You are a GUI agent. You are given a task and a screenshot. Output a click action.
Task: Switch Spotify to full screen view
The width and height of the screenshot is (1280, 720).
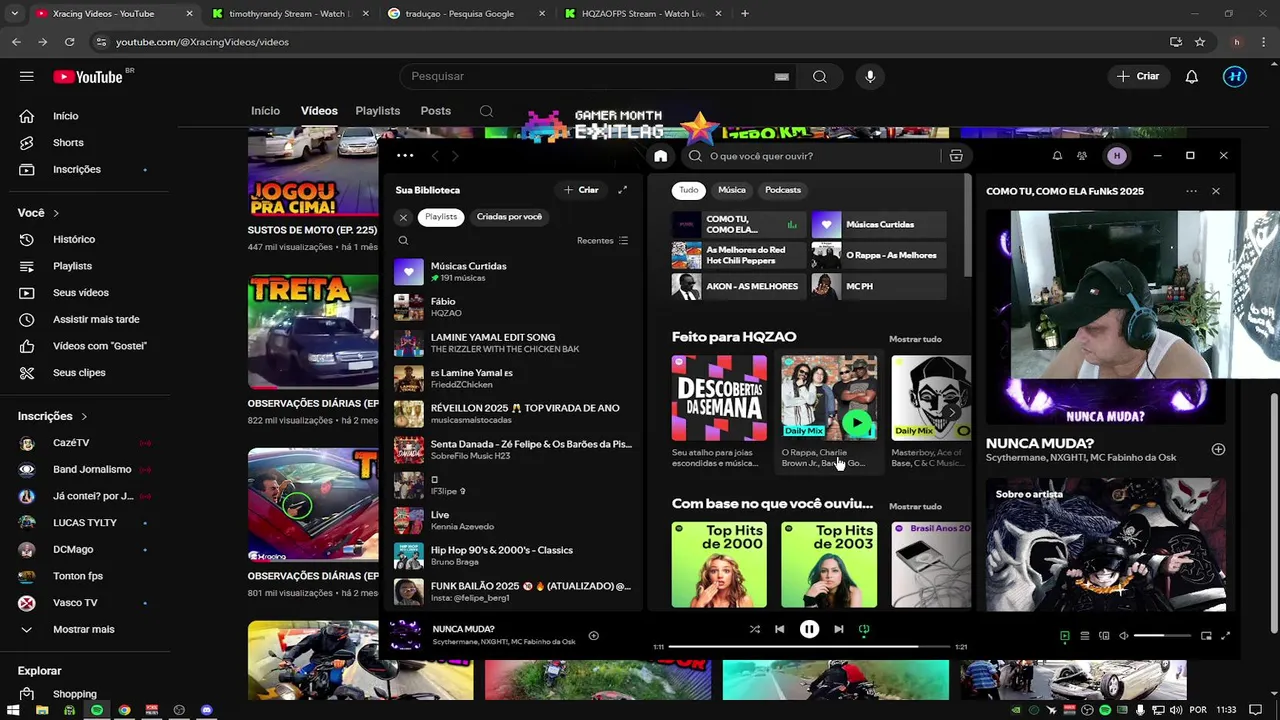[1225, 636]
